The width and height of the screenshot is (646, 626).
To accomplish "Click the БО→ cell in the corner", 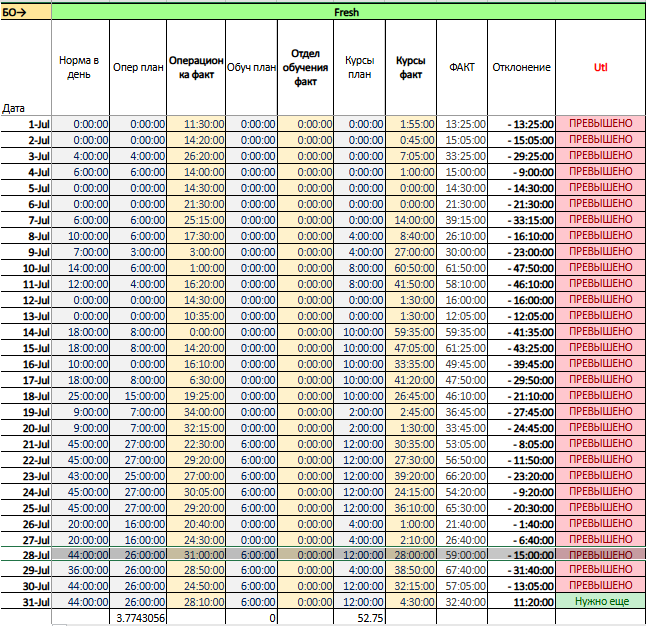I will (26, 12).
